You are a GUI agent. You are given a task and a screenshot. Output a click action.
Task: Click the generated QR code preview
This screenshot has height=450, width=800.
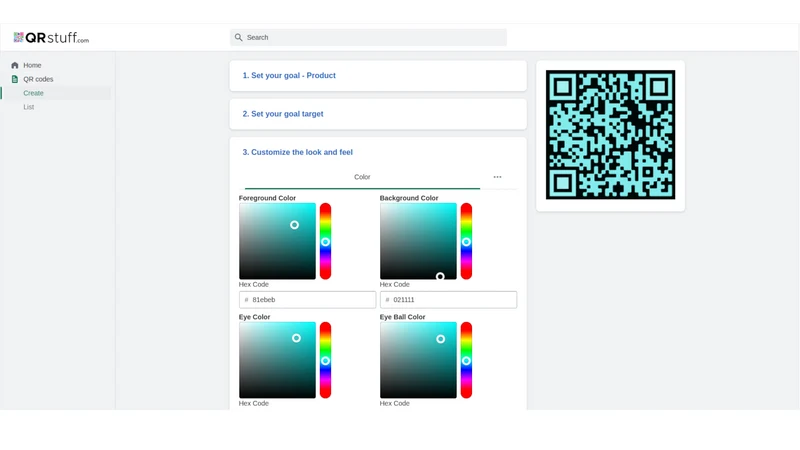pos(610,135)
